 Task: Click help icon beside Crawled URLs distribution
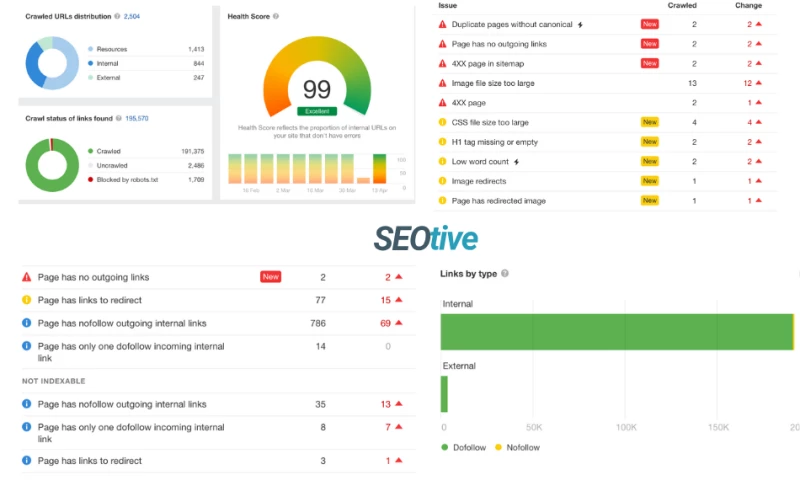pos(117,17)
